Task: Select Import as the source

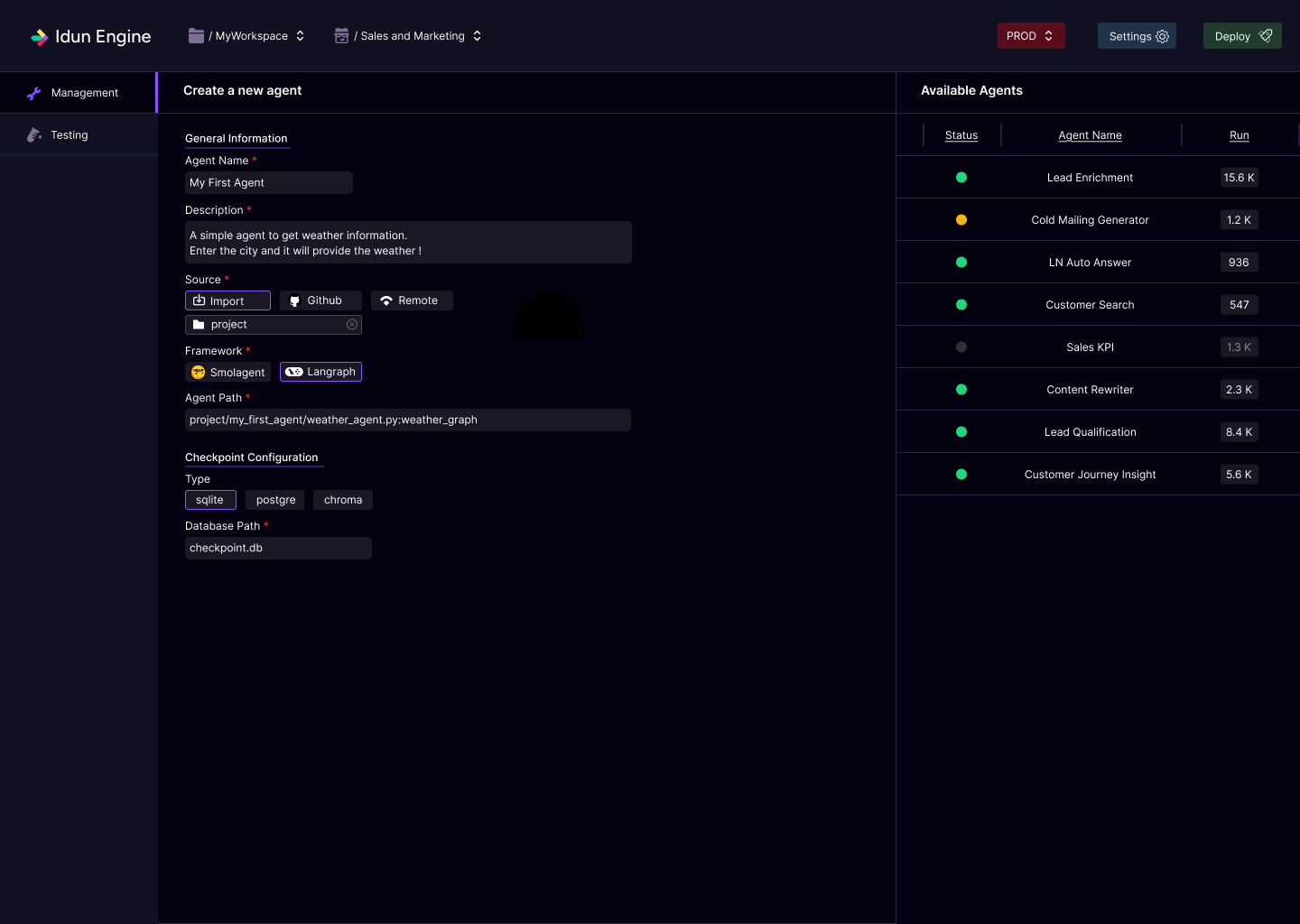Action: click(x=227, y=300)
